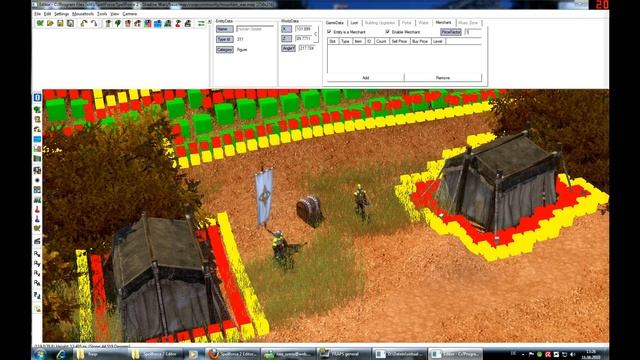Click the Add merchant item button

pos(366,78)
